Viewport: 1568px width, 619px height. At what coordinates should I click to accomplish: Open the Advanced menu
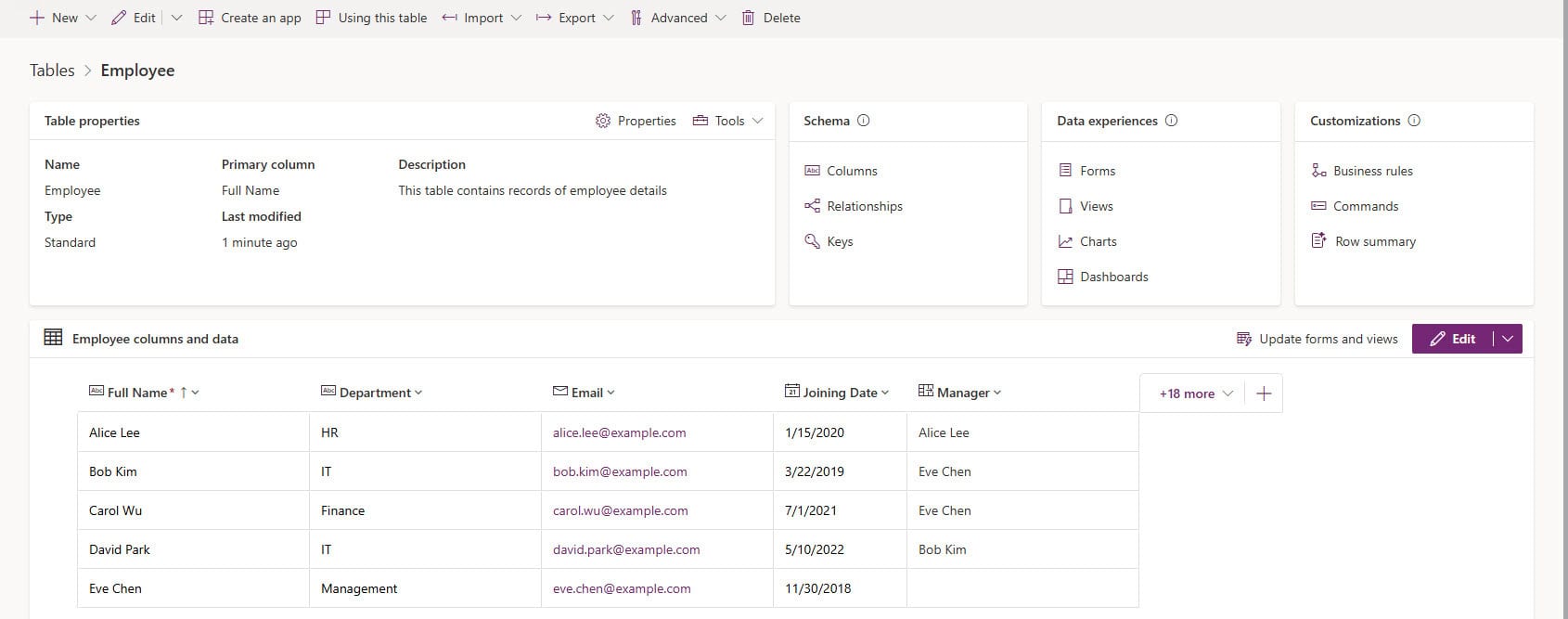tap(678, 18)
